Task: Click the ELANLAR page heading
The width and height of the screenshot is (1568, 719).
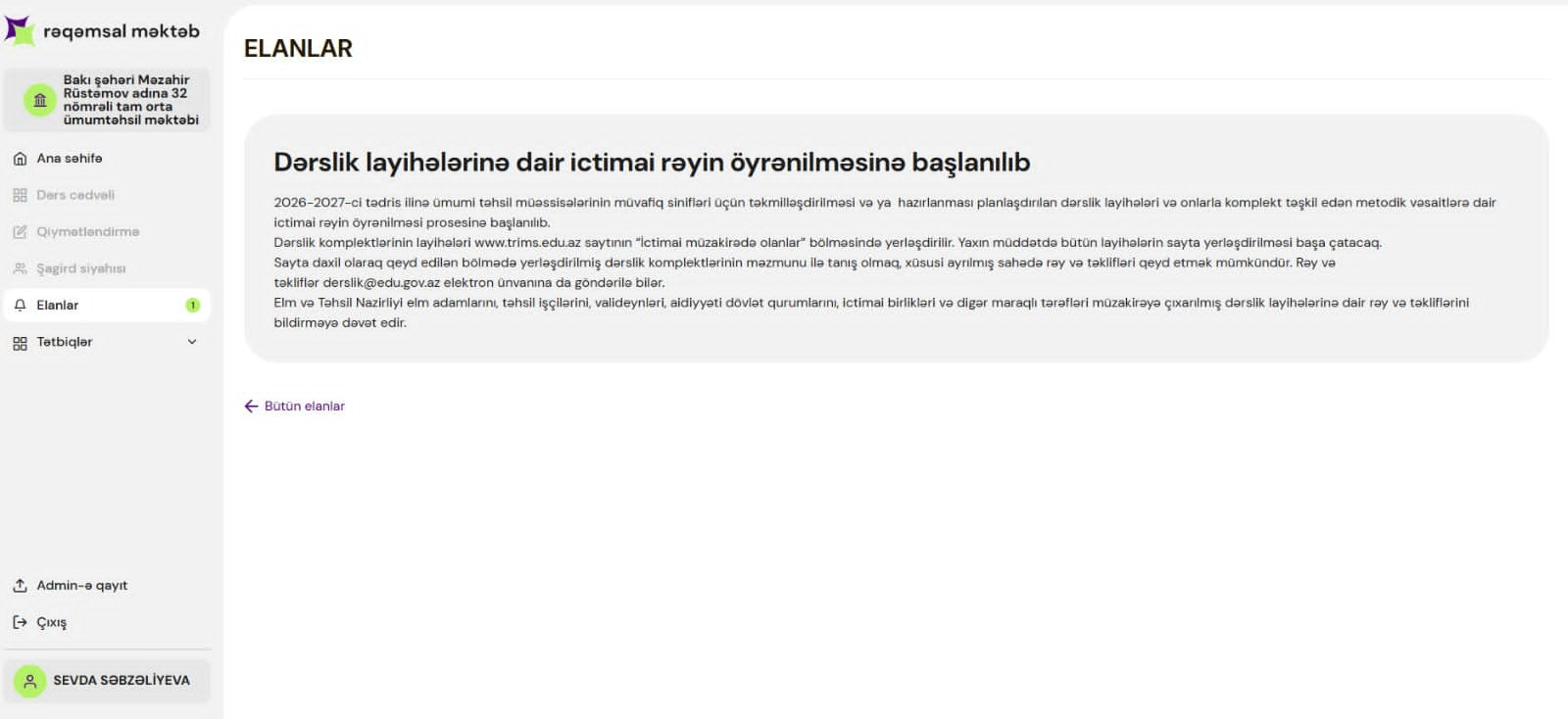Action: [298, 49]
